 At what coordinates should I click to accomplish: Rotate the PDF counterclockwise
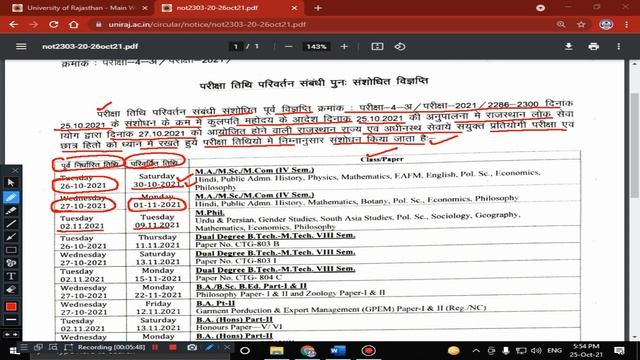(x=400, y=47)
